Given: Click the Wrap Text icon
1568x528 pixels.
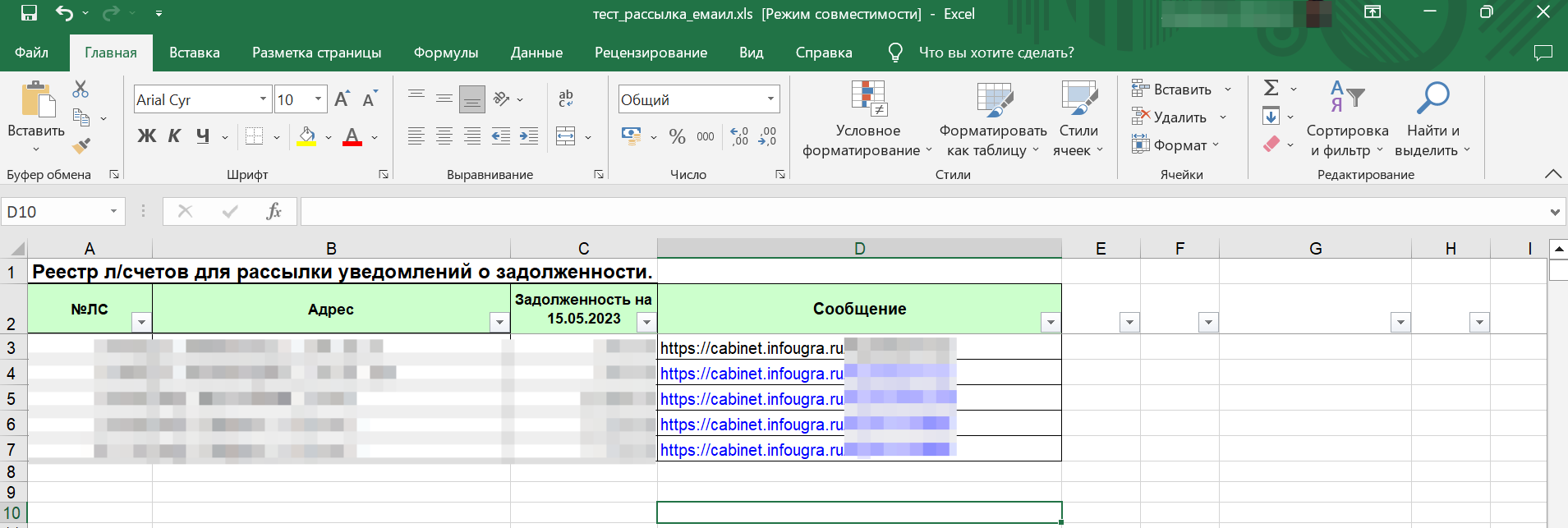Looking at the screenshot, I should coord(566,99).
